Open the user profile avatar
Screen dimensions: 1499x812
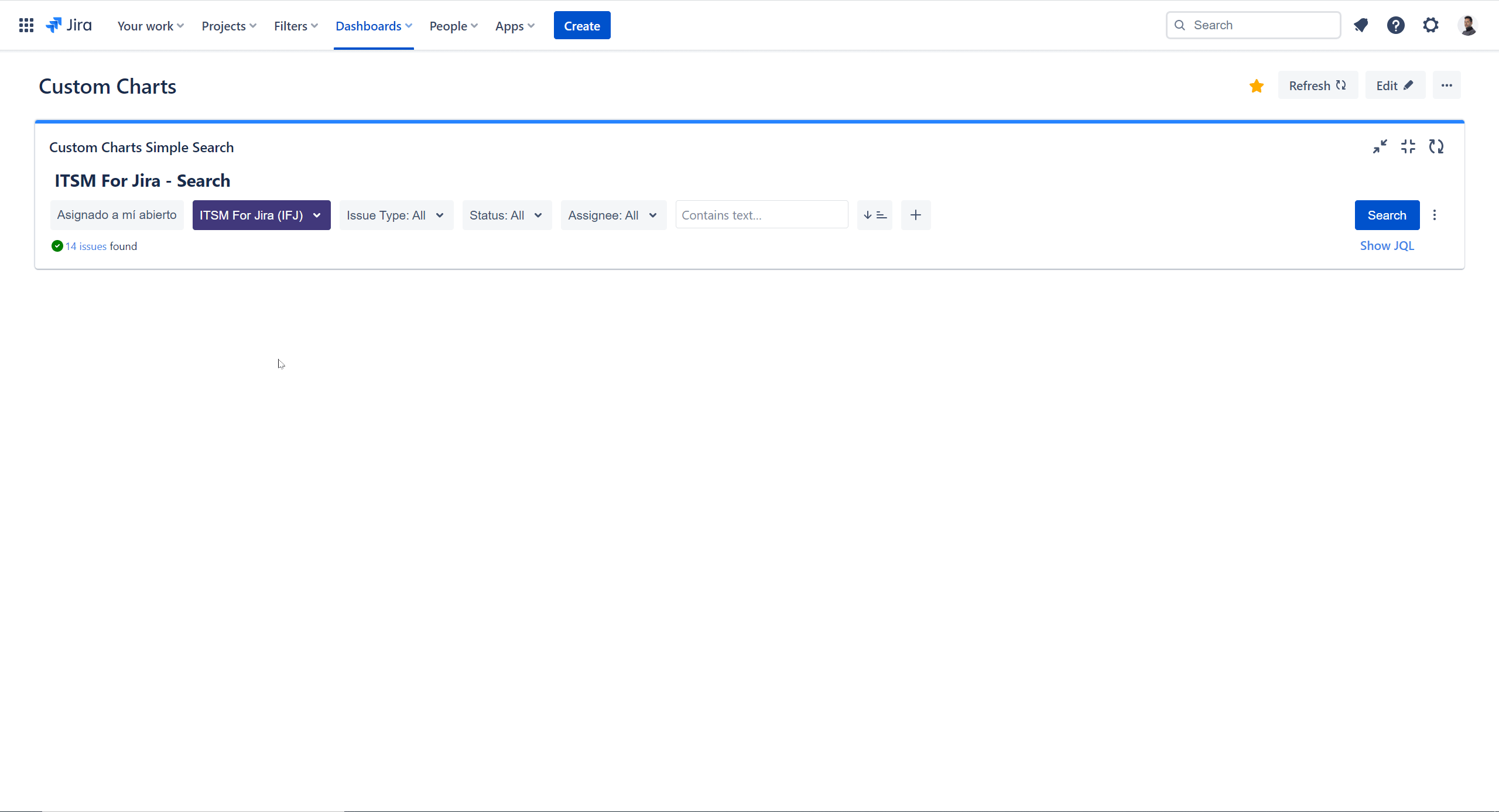coord(1467,25)
